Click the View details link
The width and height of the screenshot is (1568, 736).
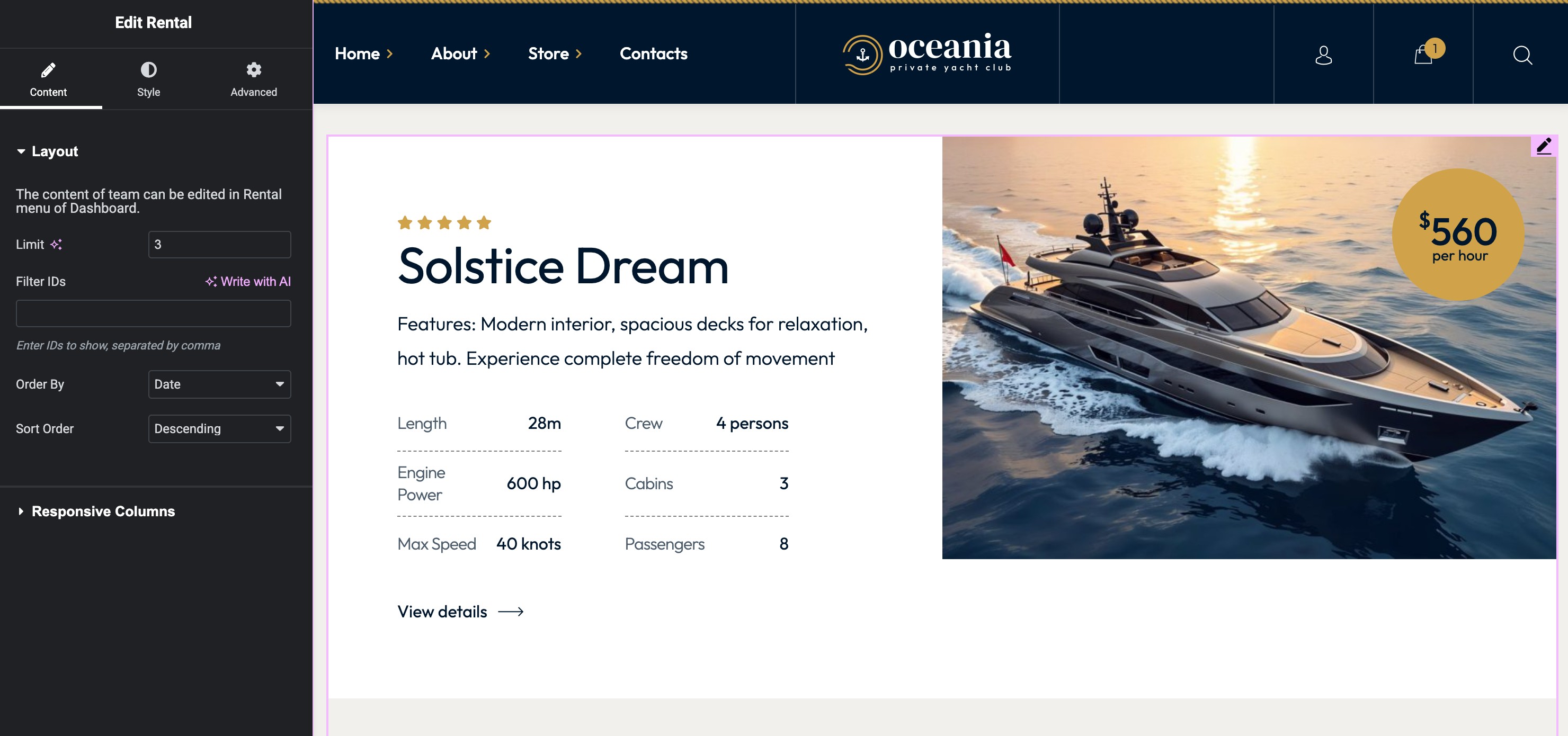point(442,612)
